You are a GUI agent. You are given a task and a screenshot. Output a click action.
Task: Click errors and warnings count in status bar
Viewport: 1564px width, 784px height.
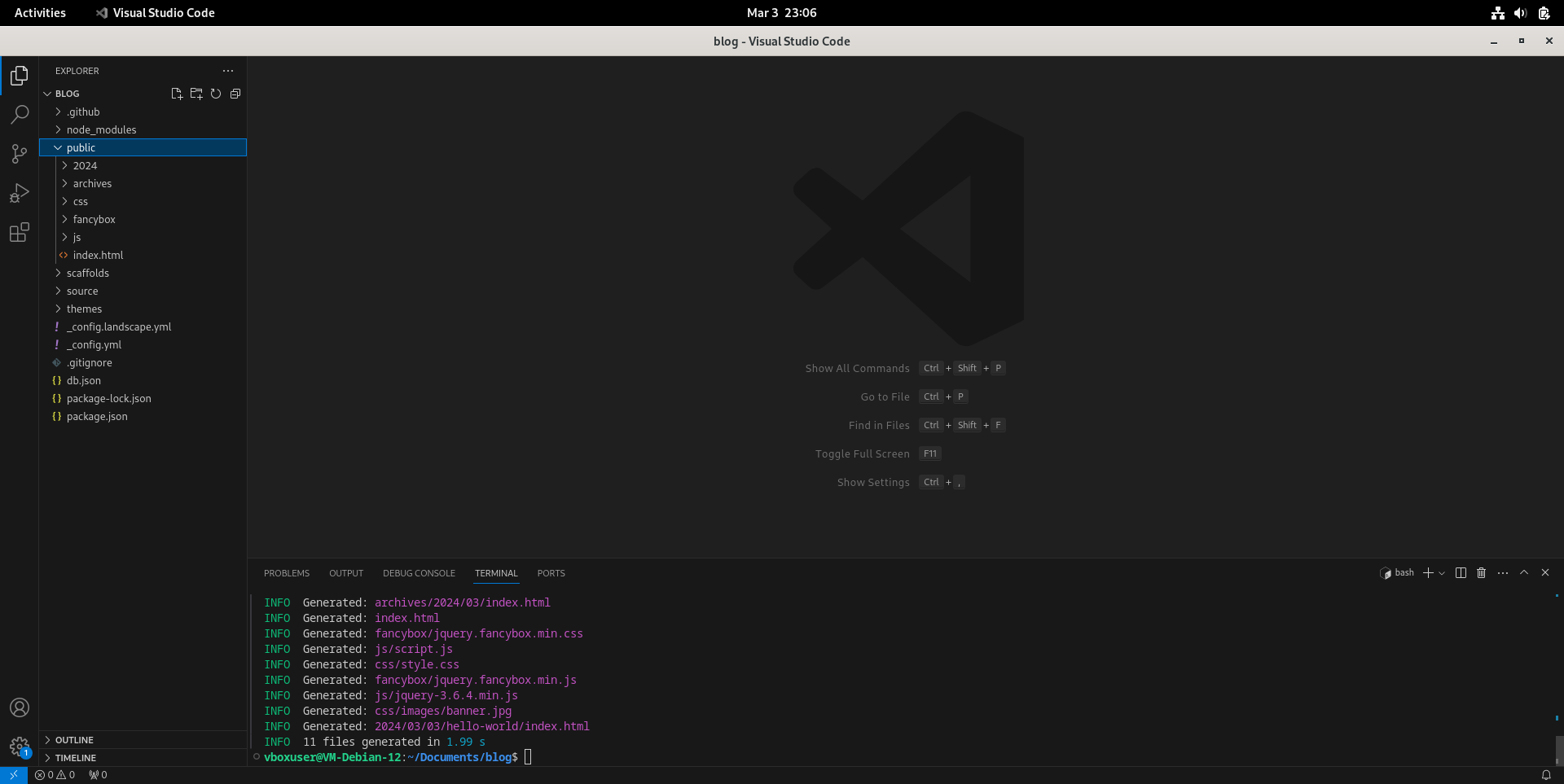[55, 775]
